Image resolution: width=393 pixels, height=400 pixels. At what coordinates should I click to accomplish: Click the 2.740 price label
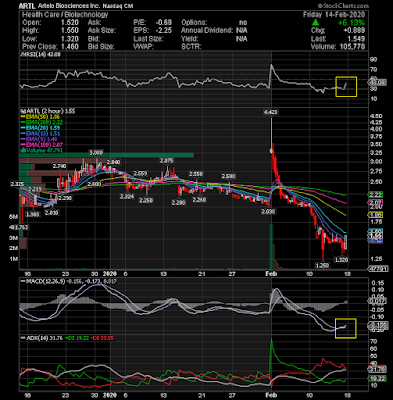pos(60,166)
